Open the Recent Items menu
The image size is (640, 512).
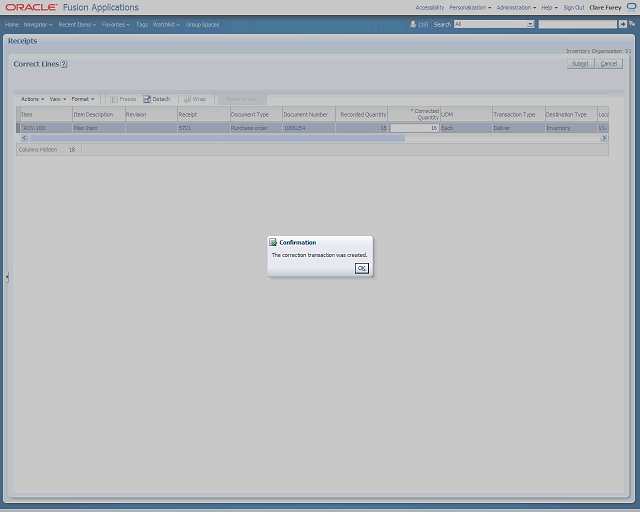click(x=77, y=25)
